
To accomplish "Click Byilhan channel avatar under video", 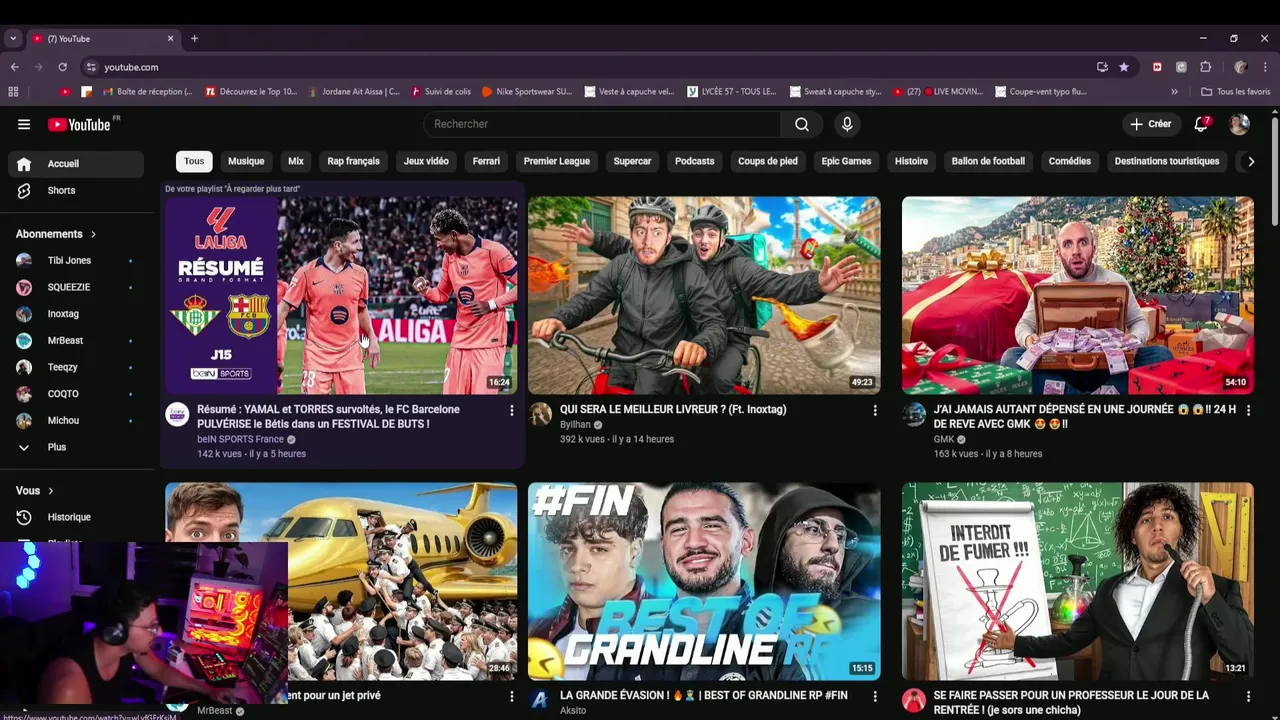I will 540,415.
